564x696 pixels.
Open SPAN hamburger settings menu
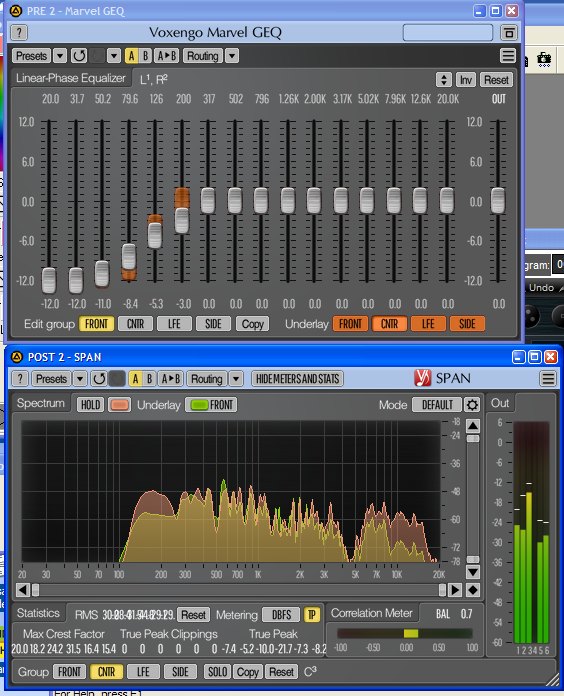[x=548, y=379]
